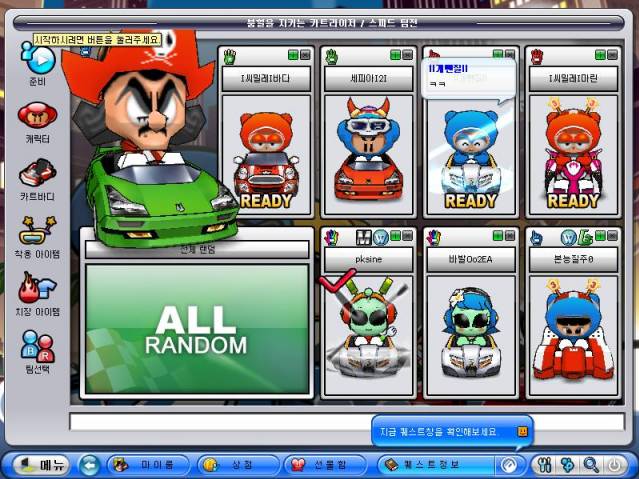
Task: Click the 지금 퀘스트창을 확인해보세요 tooltip
Action: click(452, 431)
